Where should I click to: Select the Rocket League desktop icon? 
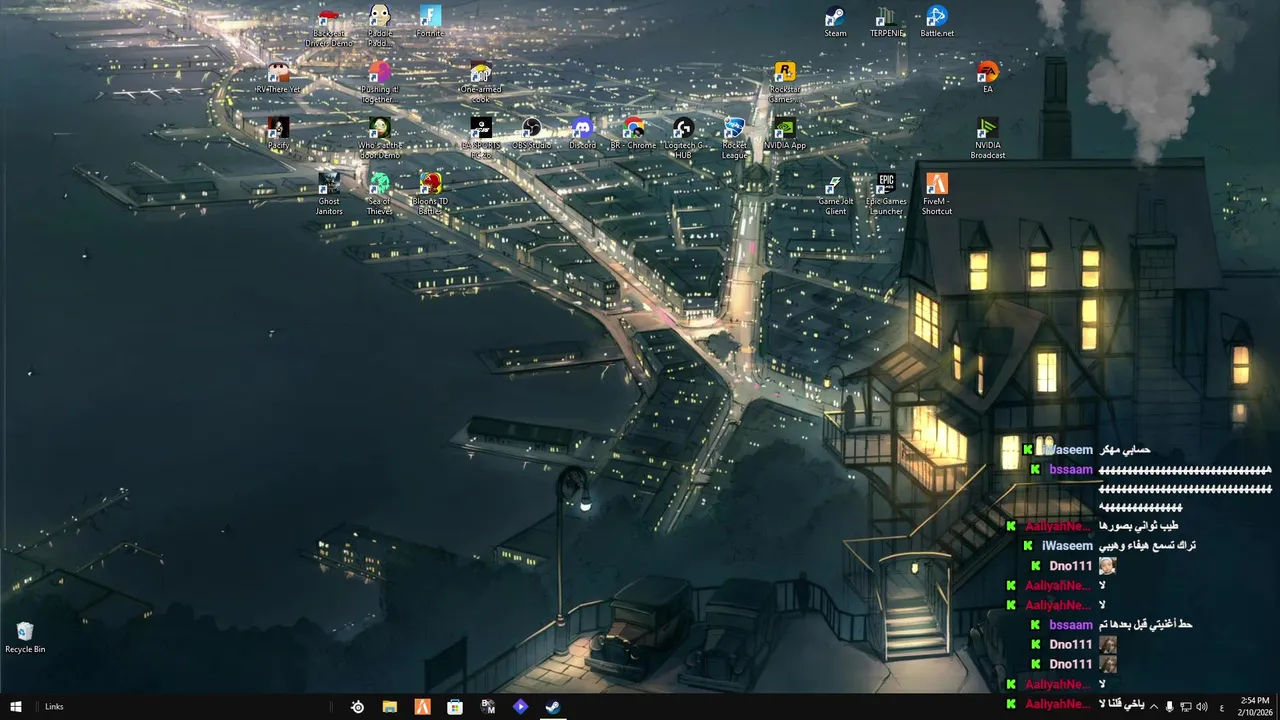pyautogui.click(x=734, y=138)
